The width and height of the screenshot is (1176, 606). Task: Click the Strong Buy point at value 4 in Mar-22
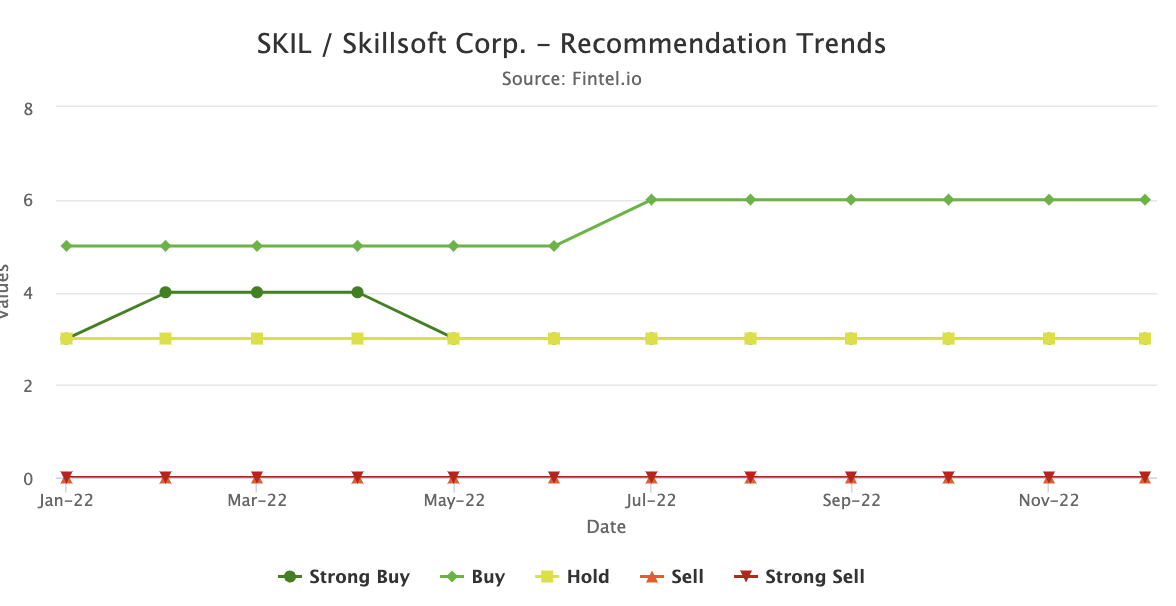click(257, 292)
